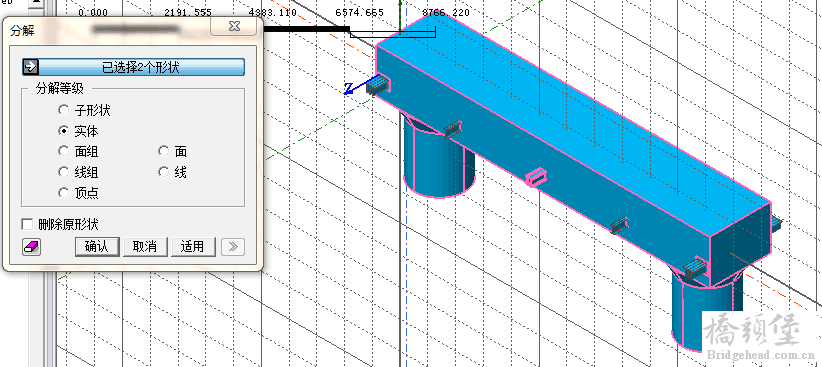Click the scroll up arrow at top-left
The image size is (822, 367).
coord(36,4)
